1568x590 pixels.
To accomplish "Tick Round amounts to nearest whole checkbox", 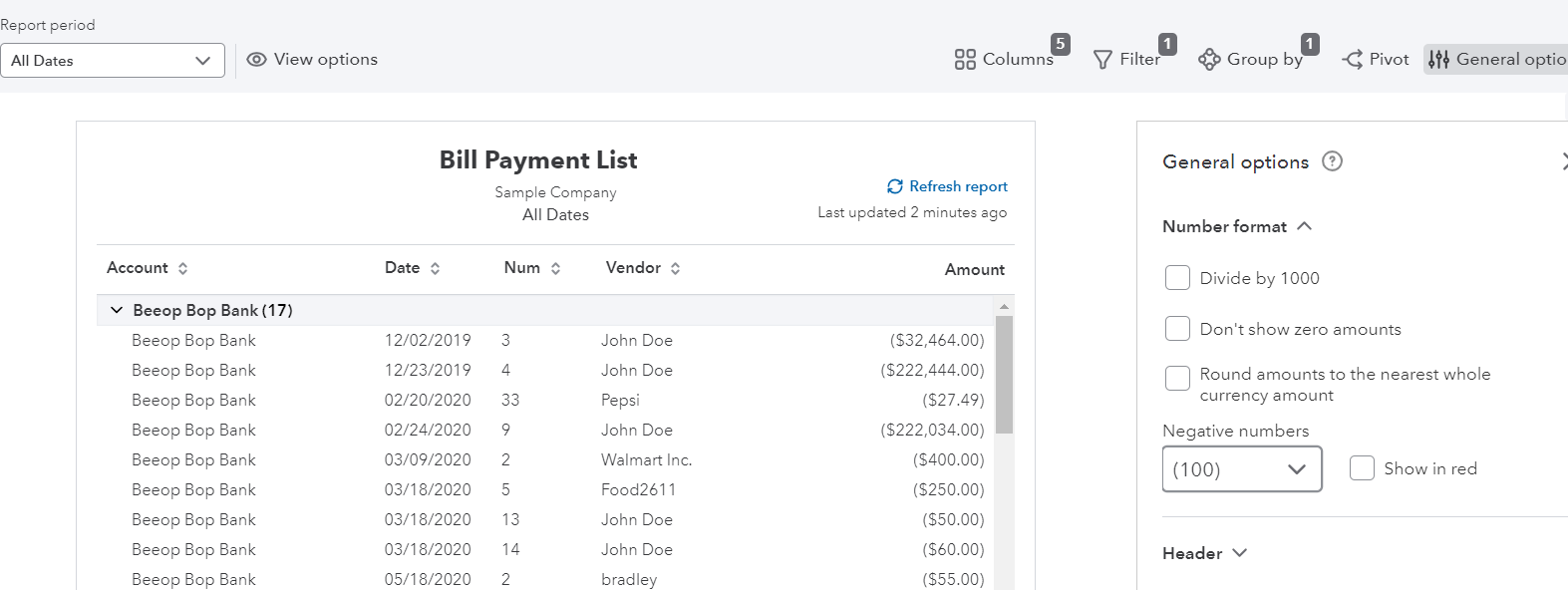I will click(x=1177, y=378).
